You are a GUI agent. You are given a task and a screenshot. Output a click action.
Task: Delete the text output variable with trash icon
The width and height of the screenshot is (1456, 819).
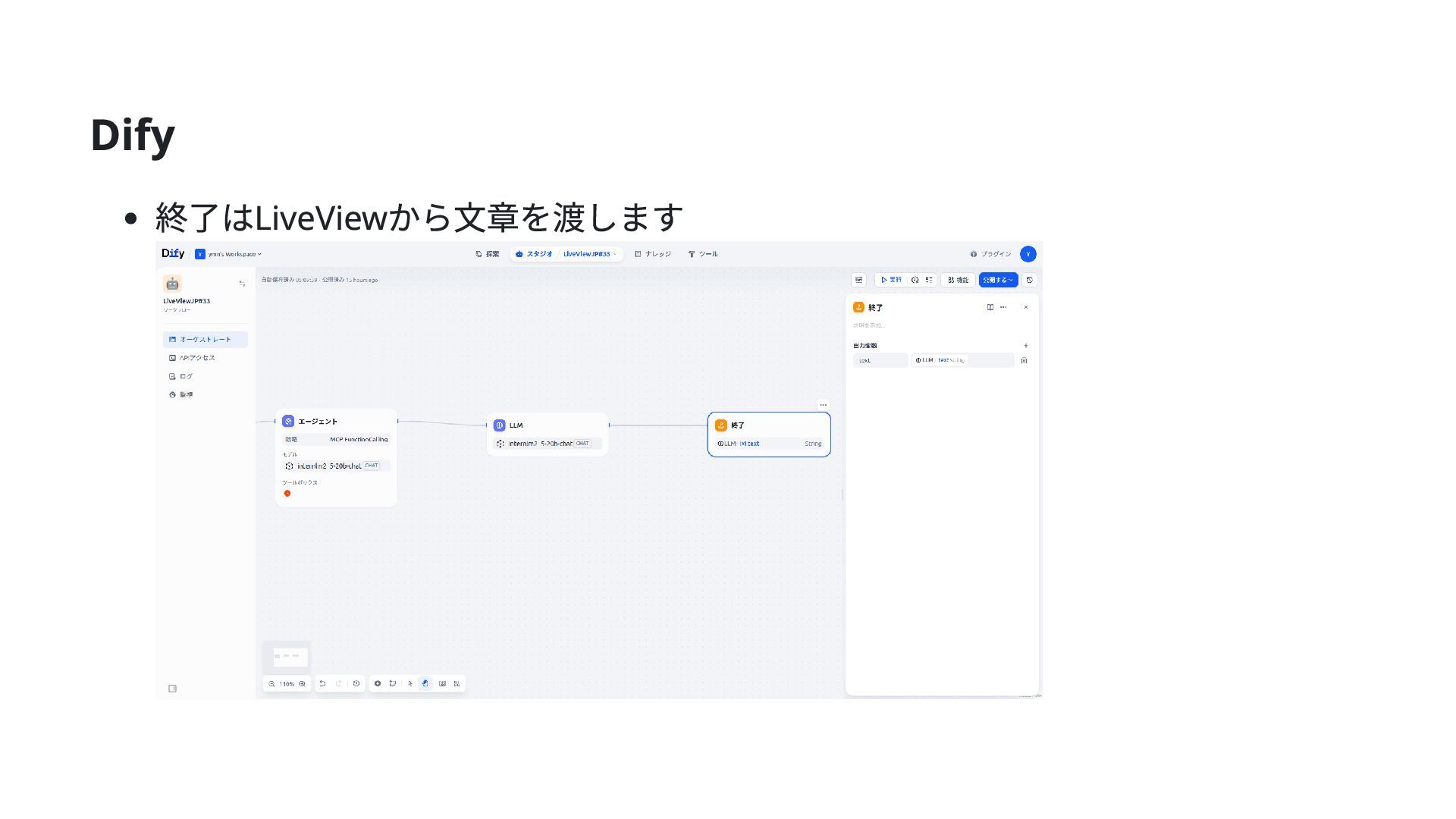1024,360
